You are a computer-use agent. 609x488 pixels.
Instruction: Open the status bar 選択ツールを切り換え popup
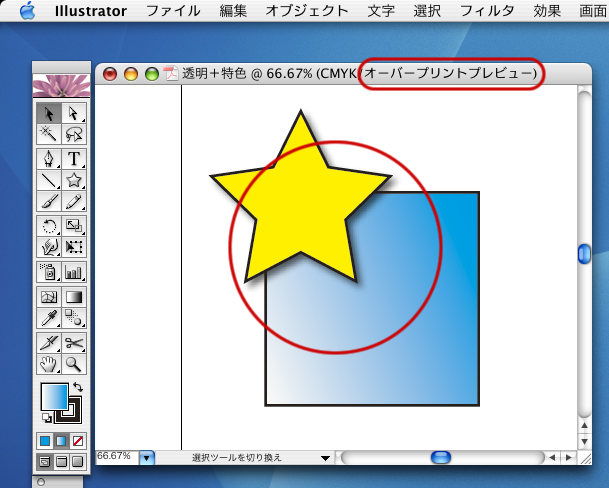pos(325,458)
